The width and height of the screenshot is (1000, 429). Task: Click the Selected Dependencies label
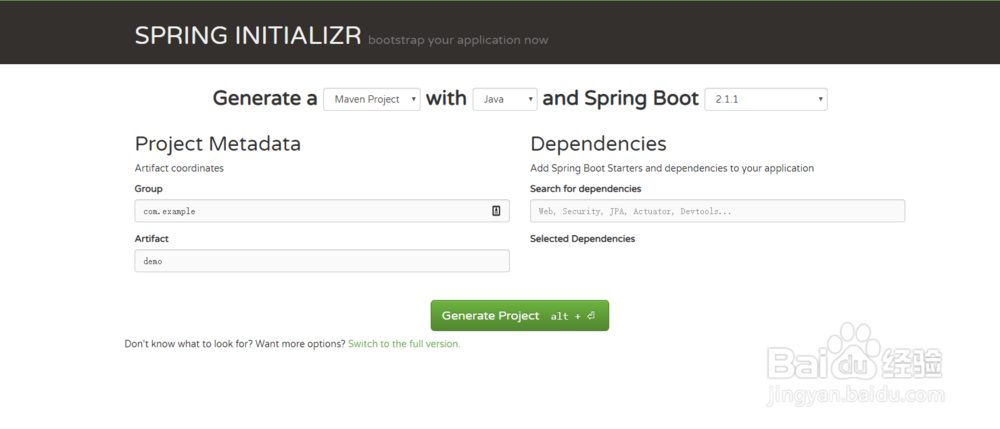[x=582, y=238]
